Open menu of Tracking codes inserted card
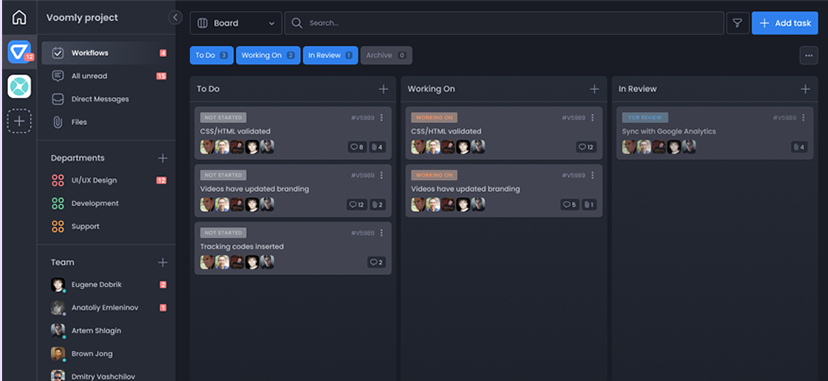828x381 pixels. click(x=382, y=233)
